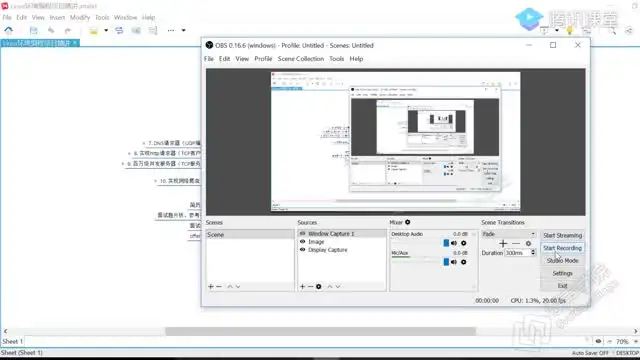Toggle visibility of the Window Capture 1 source
The image size is (640, 360).
click(x=302, y=233)
